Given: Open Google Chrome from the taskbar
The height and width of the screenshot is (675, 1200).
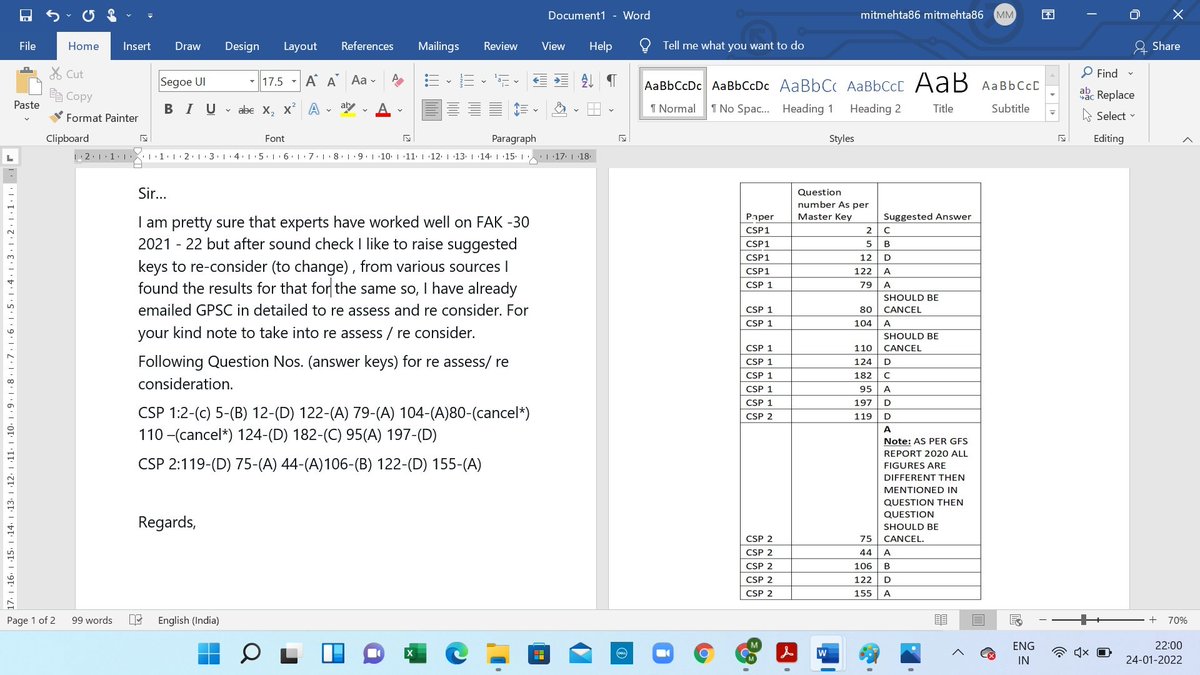Looking at the screenshot, I should click(705, 652).
